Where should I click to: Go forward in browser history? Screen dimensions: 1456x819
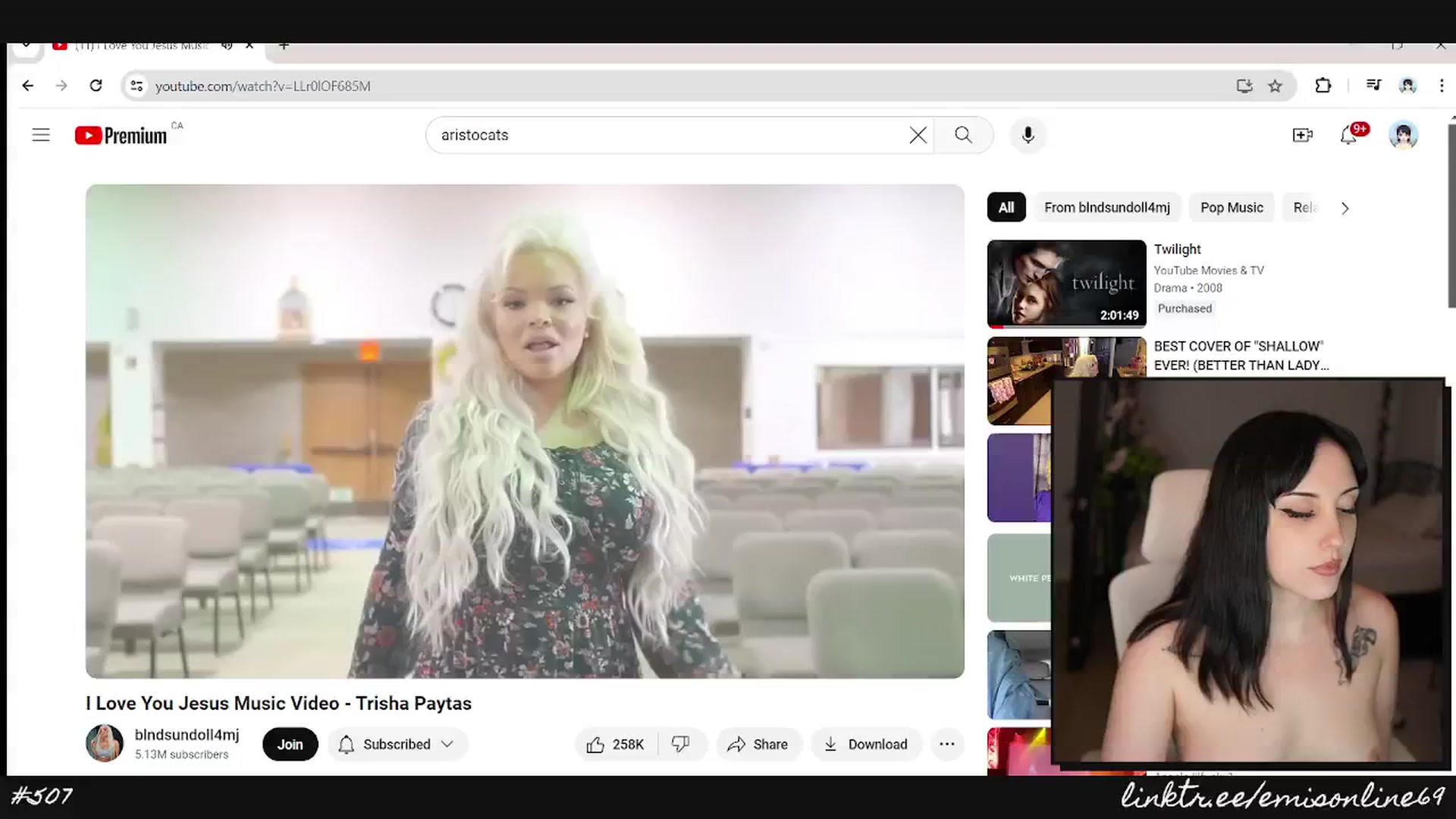tap(61, 86)
